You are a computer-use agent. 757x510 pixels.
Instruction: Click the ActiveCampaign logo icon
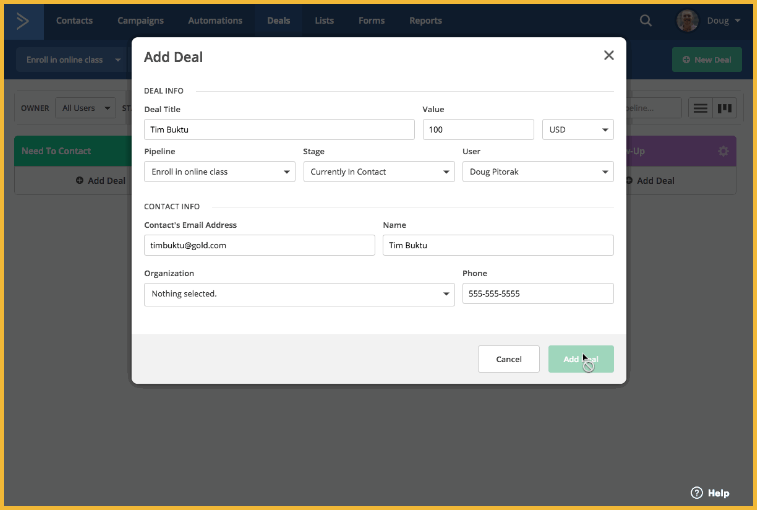tap(23, 21)
